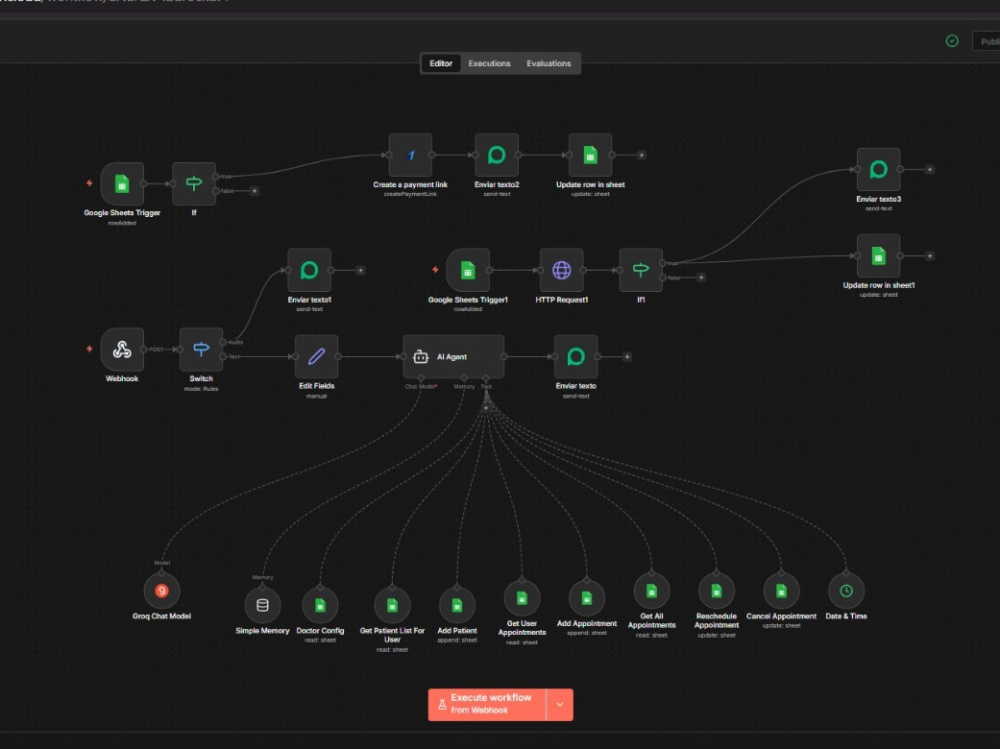Open the Doctor Config sheet tool
This screenshot has width=1000, height=749.
pos(320,605)
